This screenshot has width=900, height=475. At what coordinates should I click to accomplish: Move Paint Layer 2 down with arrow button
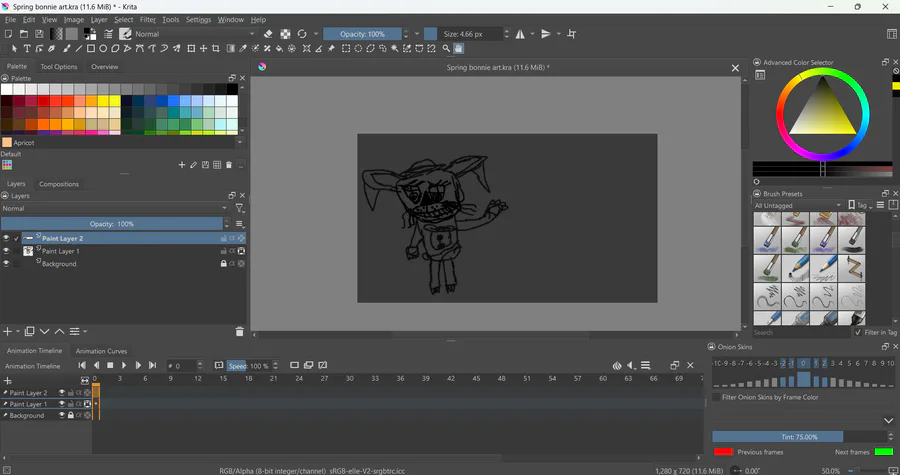pos(44,332)
